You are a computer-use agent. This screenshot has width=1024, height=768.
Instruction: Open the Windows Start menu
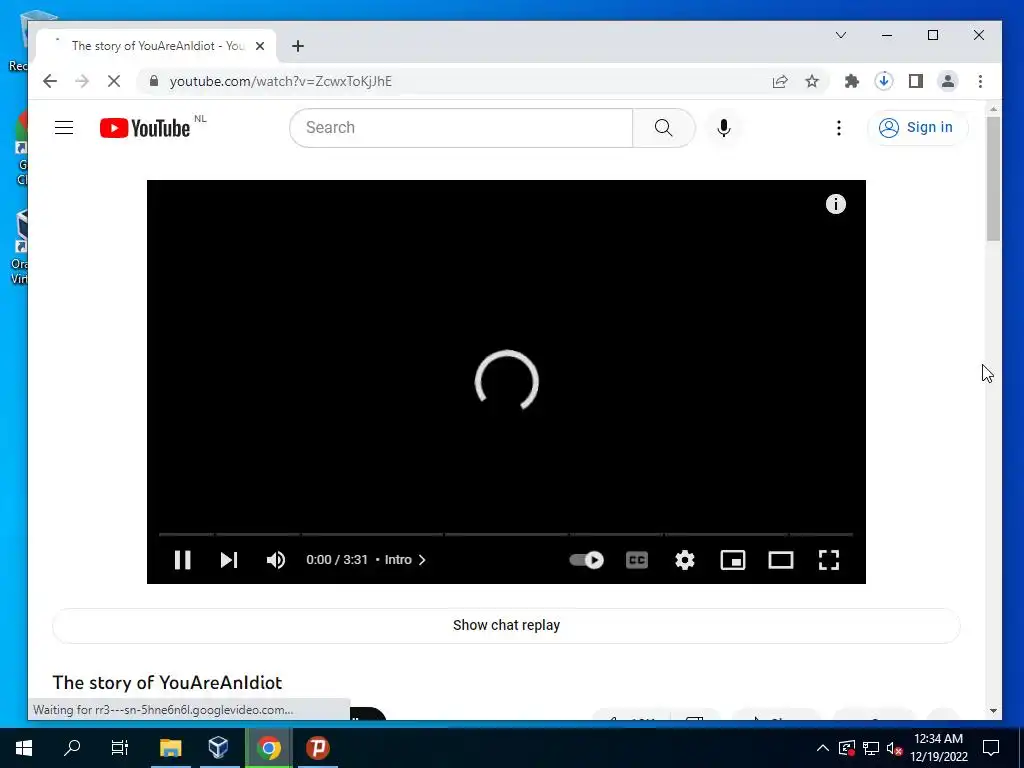[24, 748]
